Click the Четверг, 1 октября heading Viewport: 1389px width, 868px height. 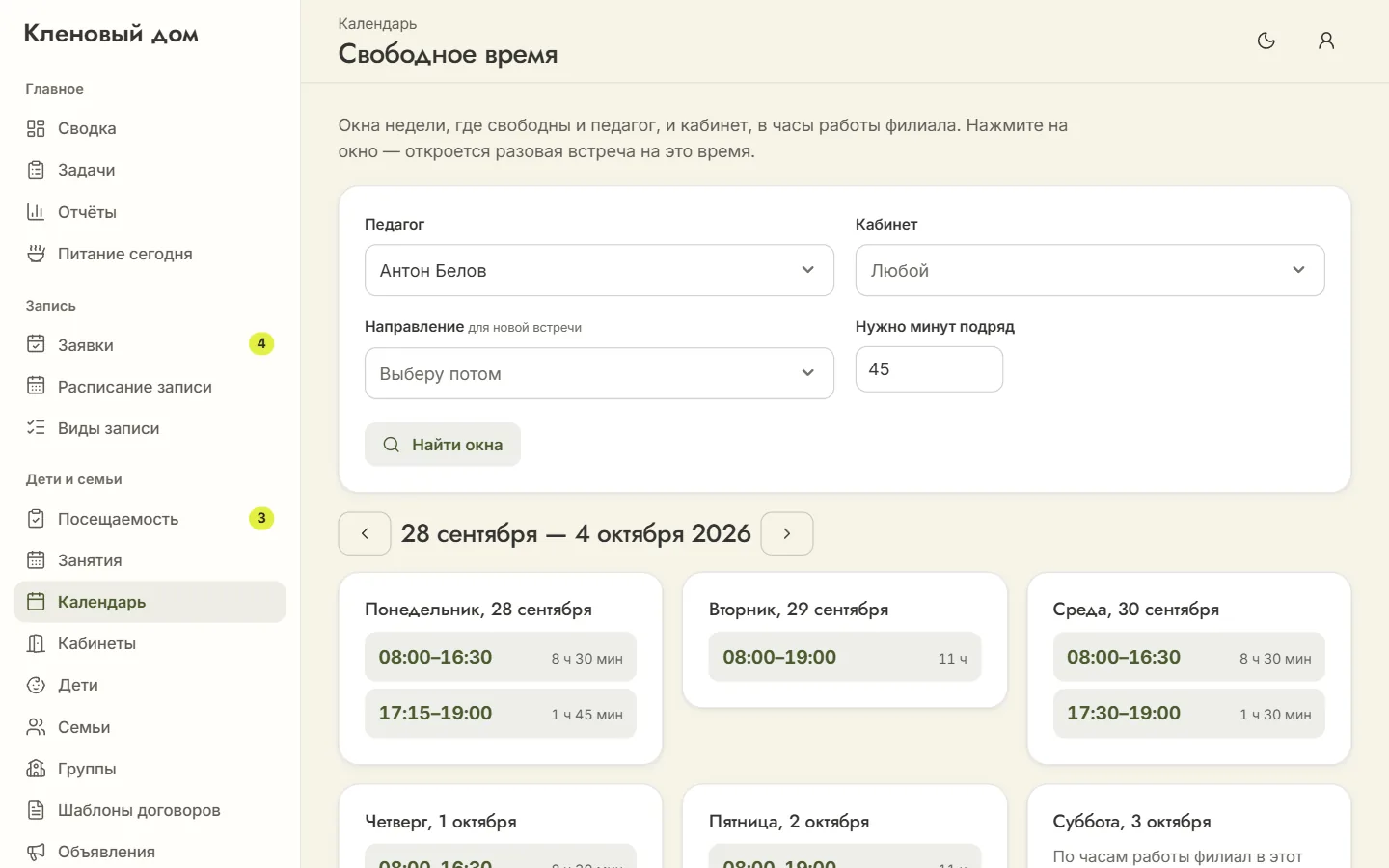441,822
